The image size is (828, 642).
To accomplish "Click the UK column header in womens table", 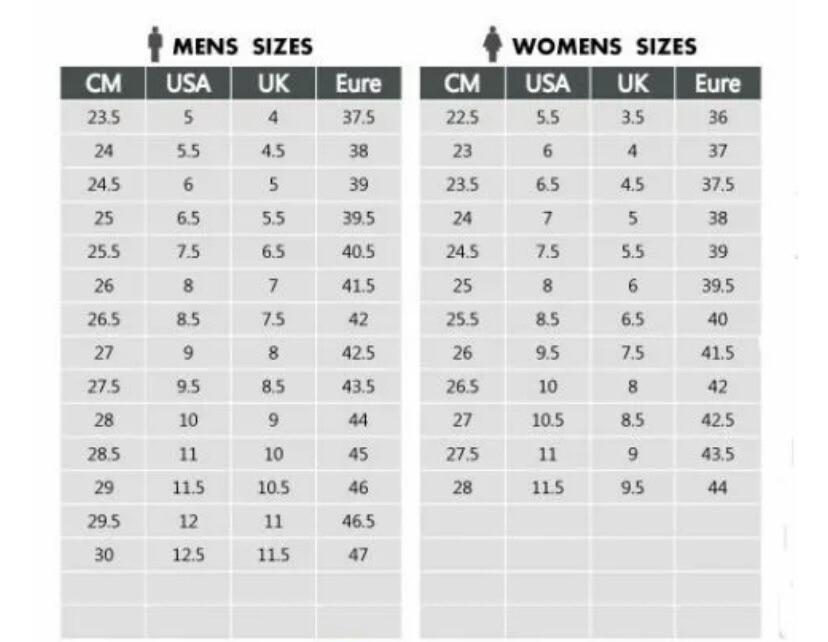I will coord(632,84).
